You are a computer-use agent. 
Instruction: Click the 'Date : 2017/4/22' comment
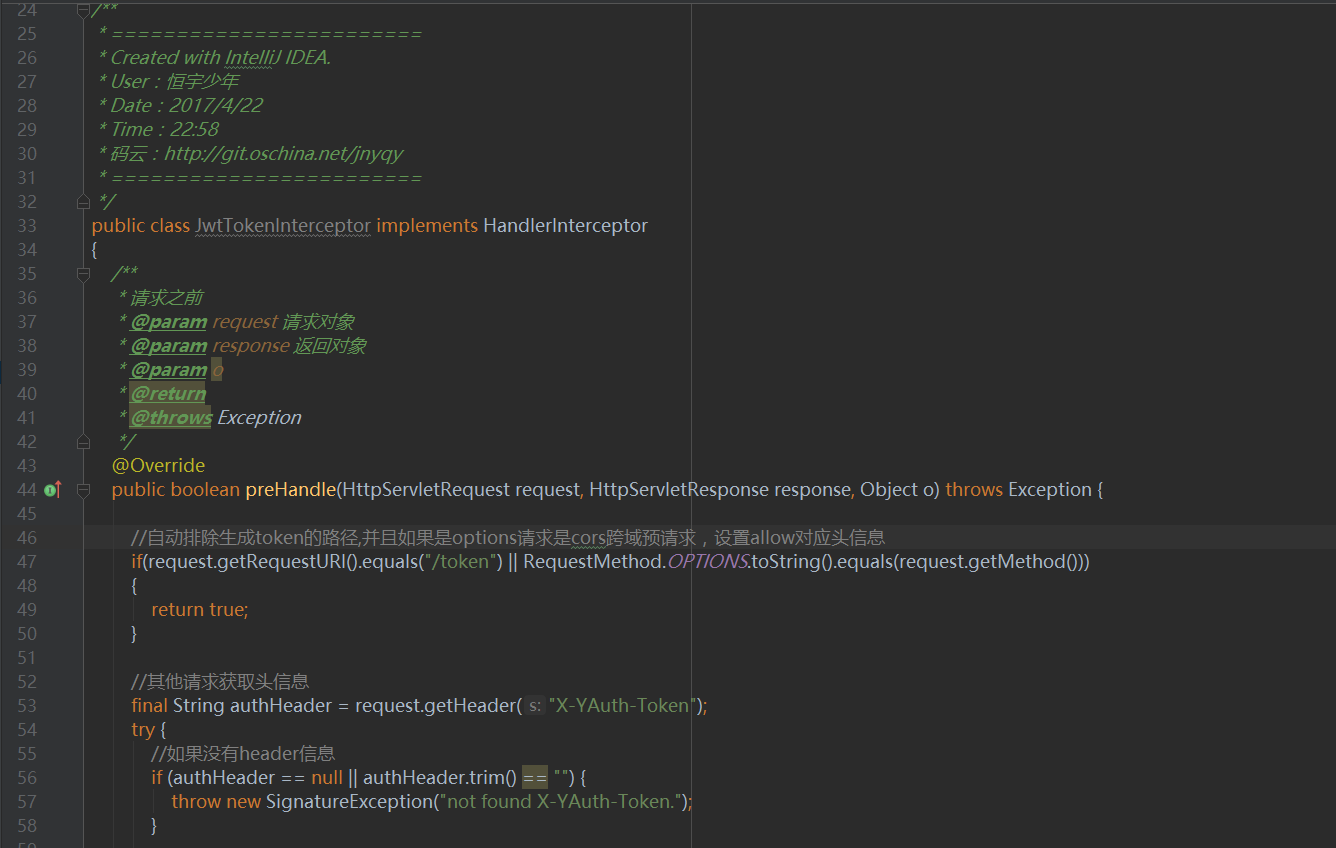coord(187,106)
